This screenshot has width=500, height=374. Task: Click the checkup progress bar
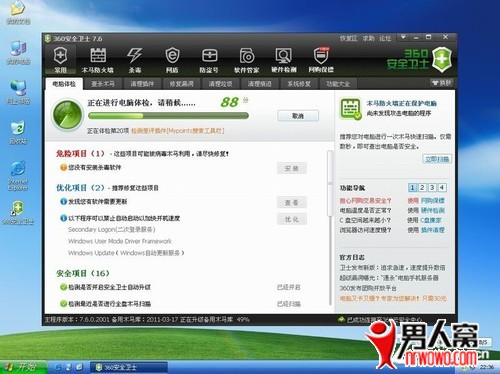(x=168, y=116)
